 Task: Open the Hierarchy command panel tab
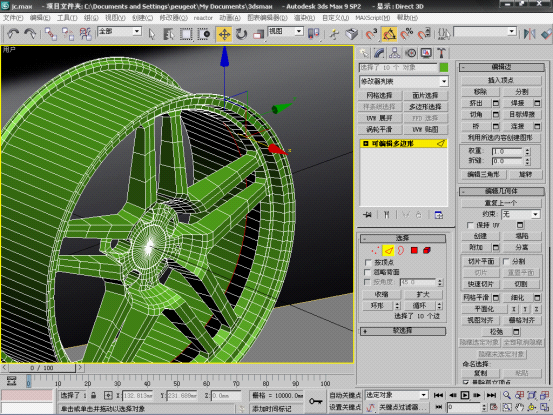click(x=395, y=53)
